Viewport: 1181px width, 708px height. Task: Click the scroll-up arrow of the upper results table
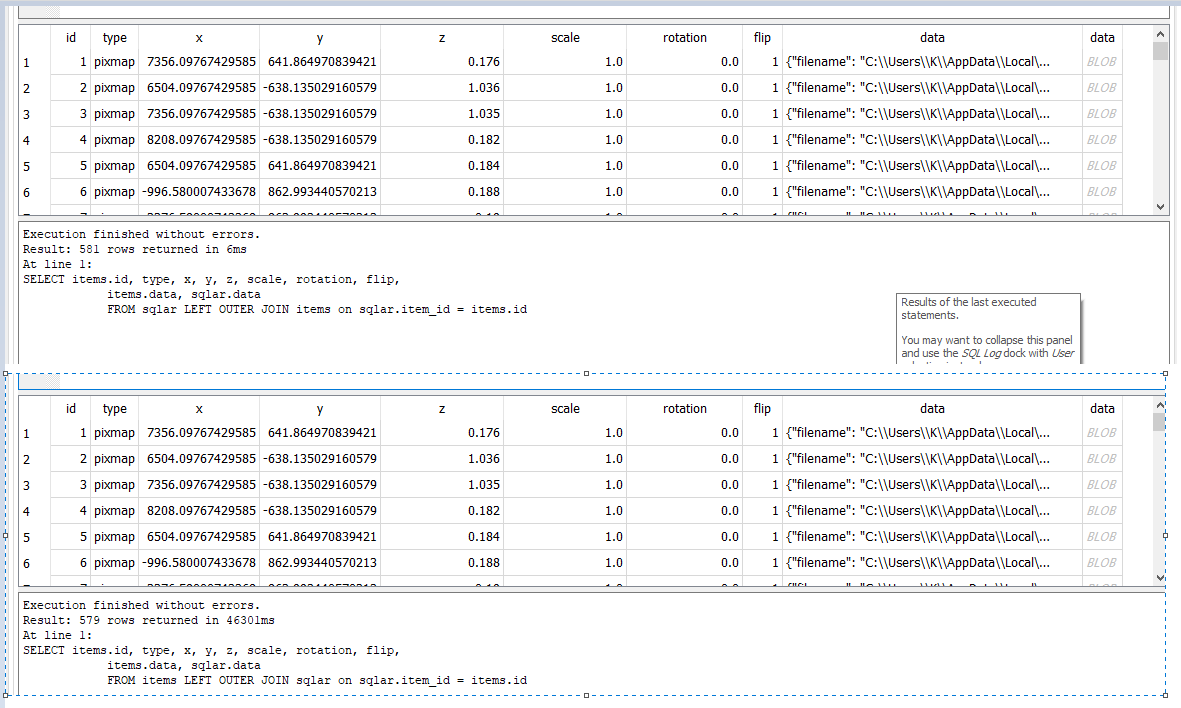(1160, 33)
